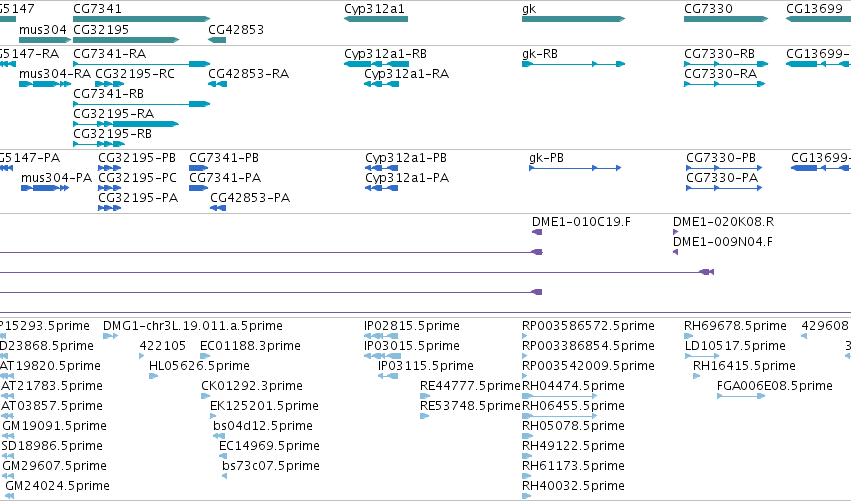Click EST FGA006E08.5prime
Screen dimensions: 851x501
point(741,396)
